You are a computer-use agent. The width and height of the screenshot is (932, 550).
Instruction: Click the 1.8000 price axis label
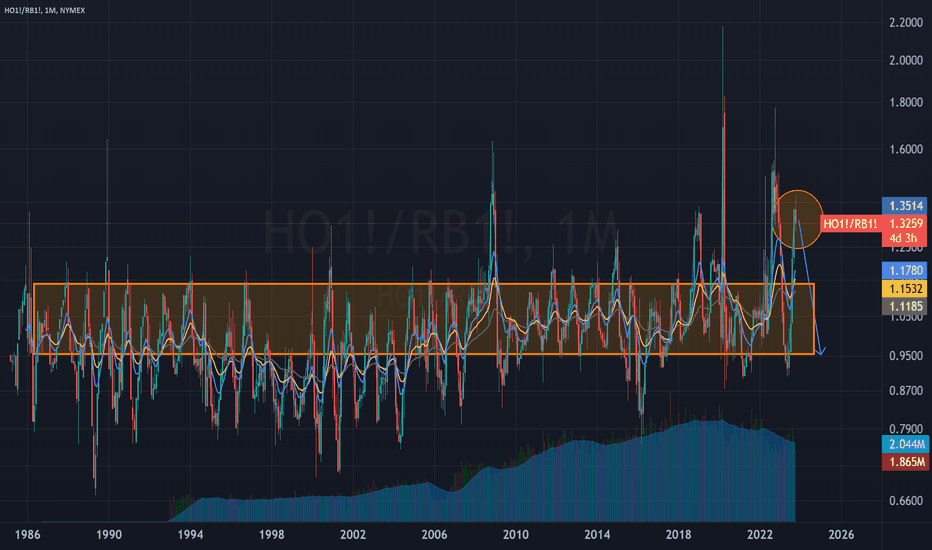[x=906, y=102]
